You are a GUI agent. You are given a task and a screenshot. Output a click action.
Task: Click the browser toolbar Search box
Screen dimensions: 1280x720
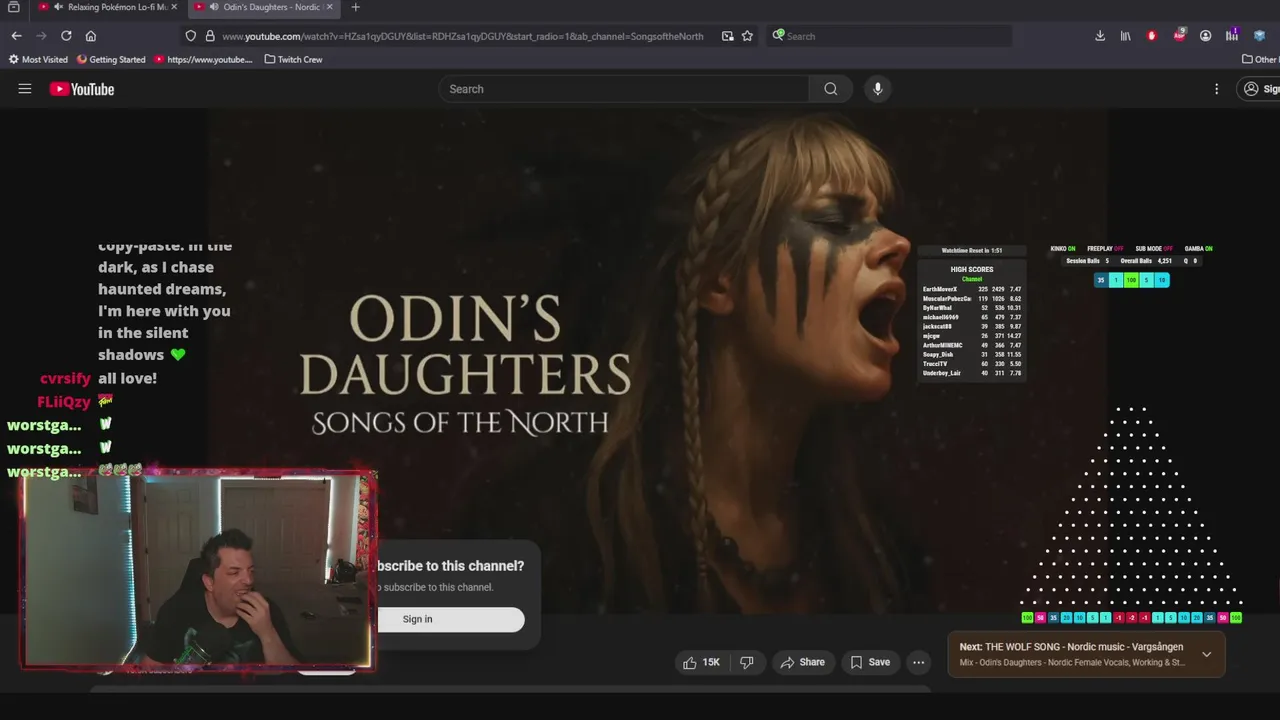[x=890, y=36]
